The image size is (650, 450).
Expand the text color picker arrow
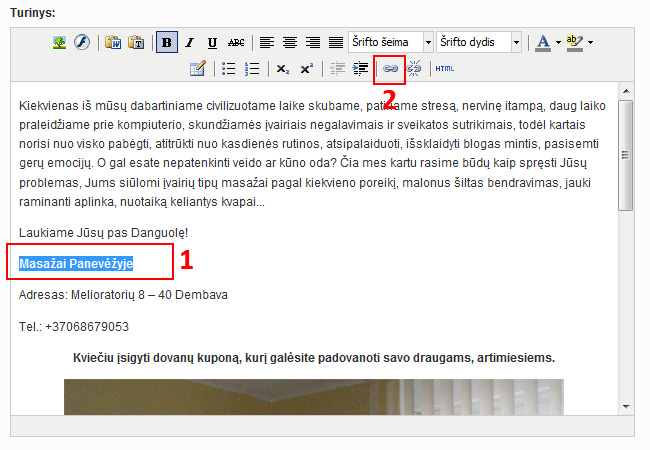(x=558, y=42)
